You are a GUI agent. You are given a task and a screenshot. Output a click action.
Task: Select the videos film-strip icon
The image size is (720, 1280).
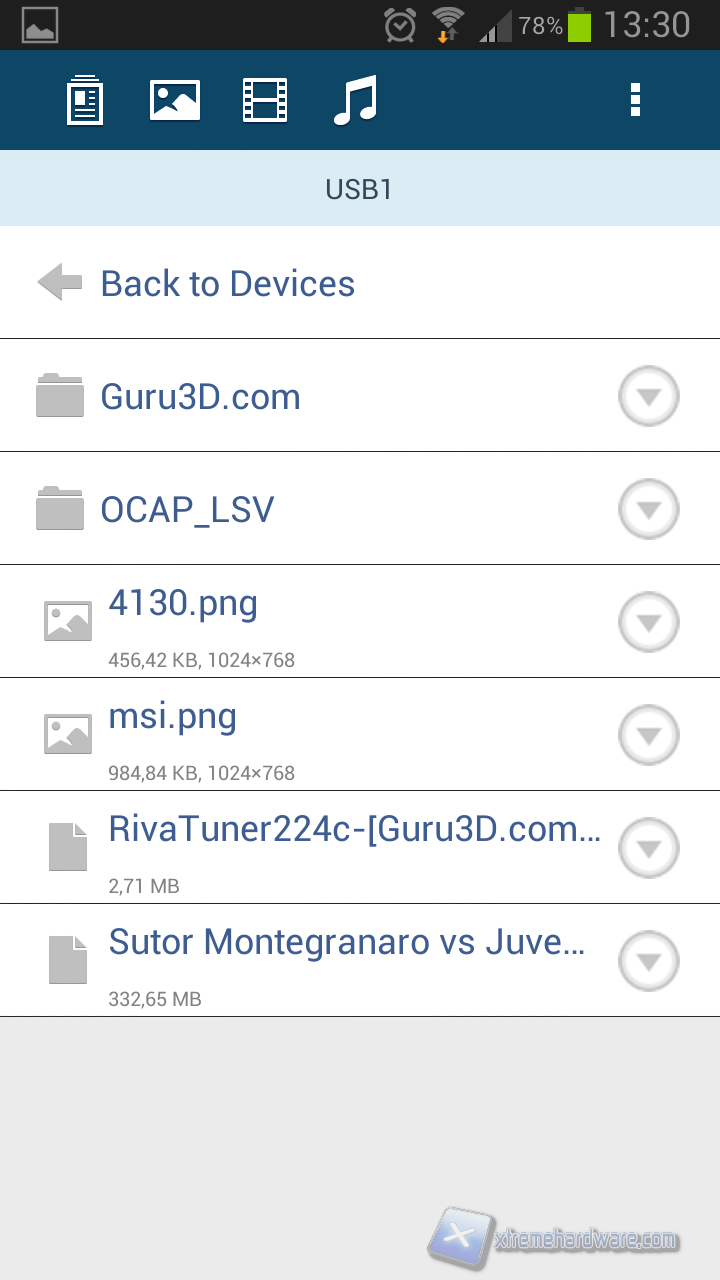(x=265, y=100)
